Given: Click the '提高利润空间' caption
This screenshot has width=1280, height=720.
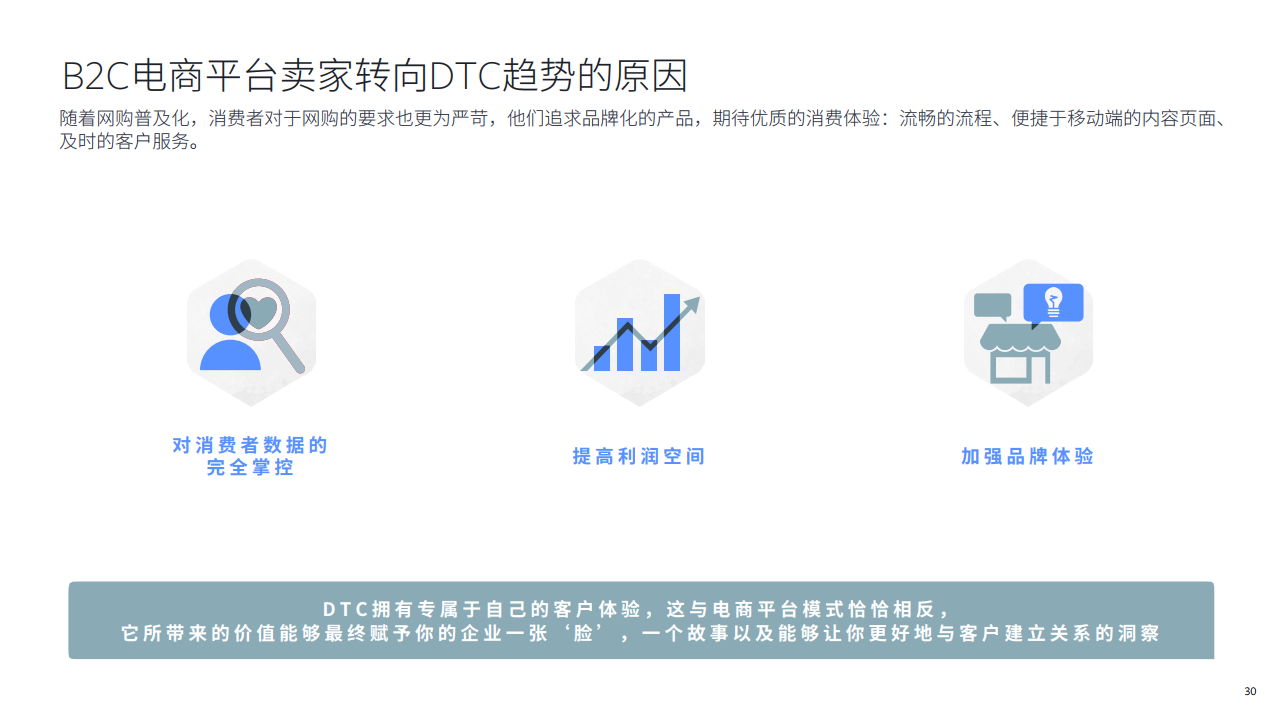Looking at the screenshot, I should click(x=639, y=456).
